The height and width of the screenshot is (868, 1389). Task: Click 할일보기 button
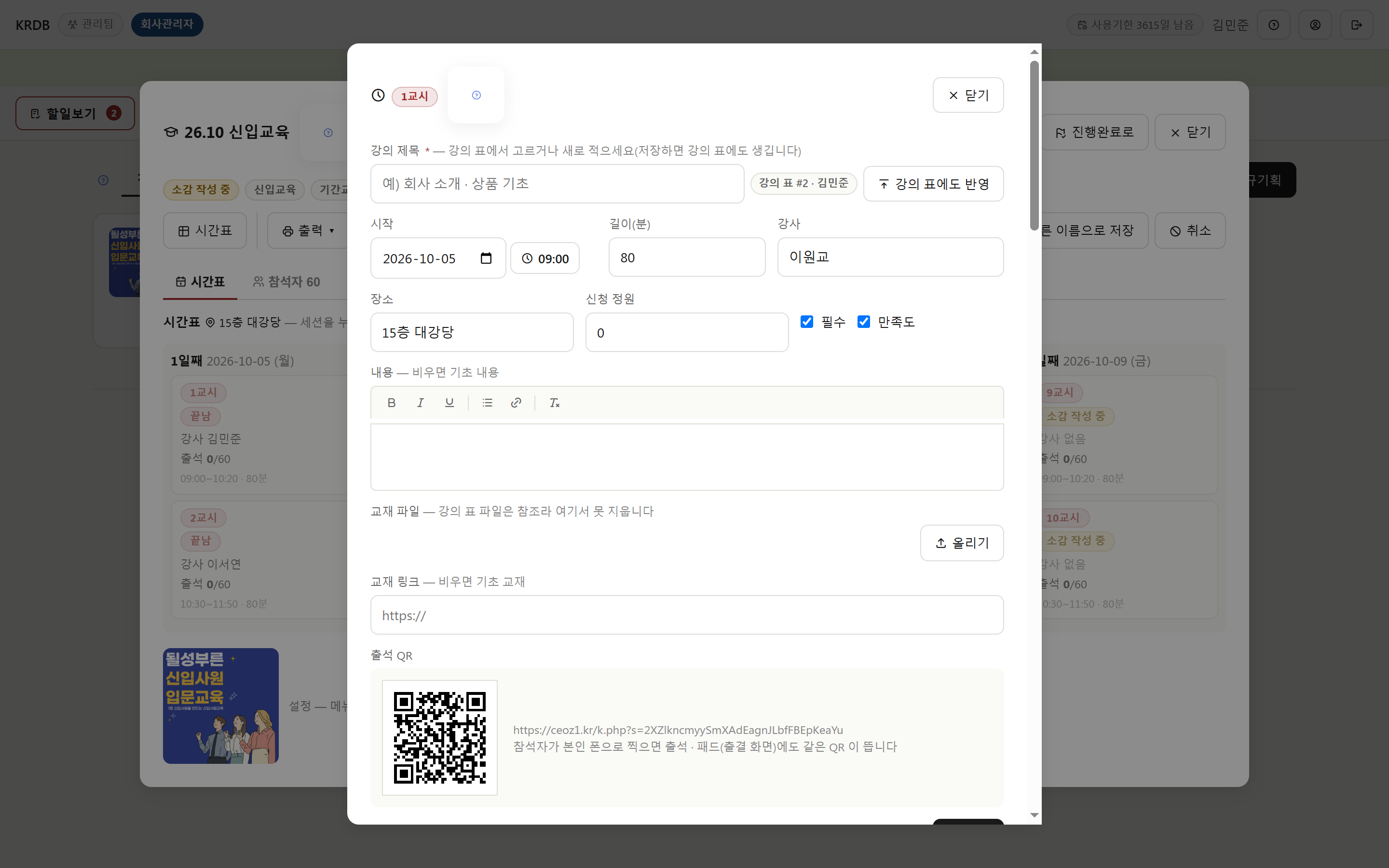75,113
